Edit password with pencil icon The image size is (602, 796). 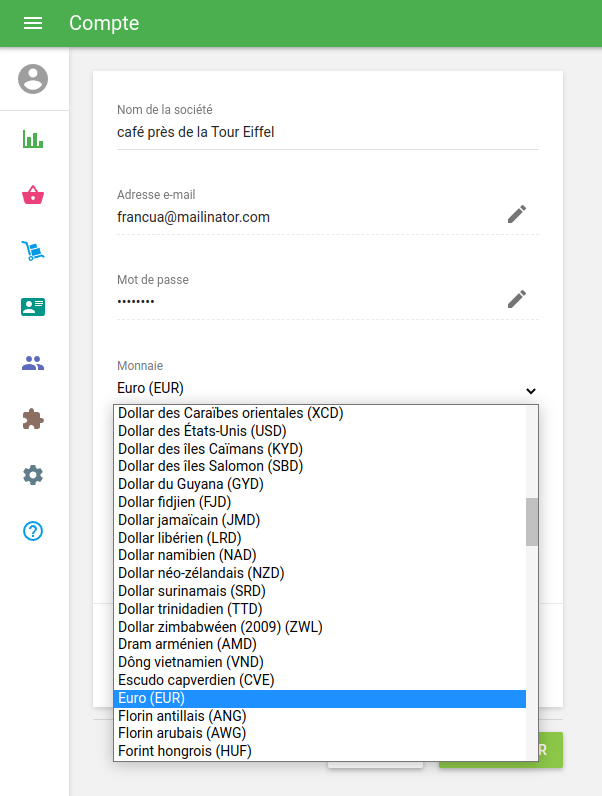[516, 299]
